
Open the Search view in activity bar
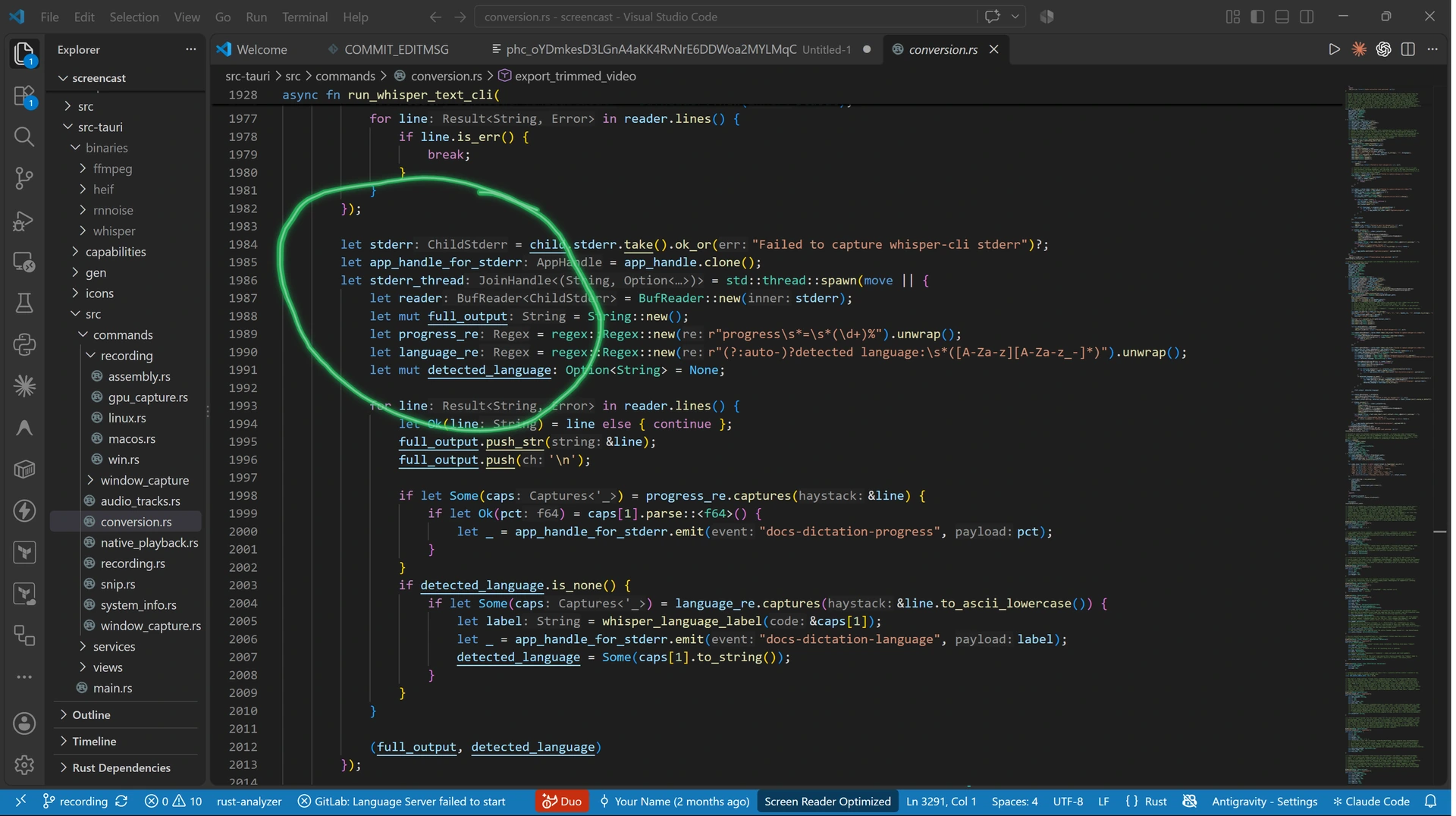(24, 137)
